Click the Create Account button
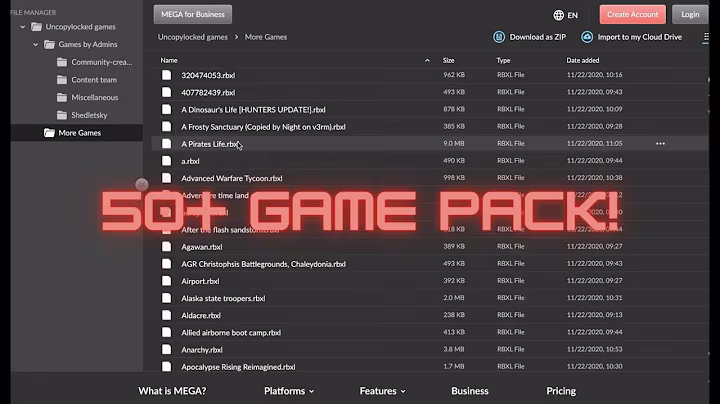 point(632,15)
